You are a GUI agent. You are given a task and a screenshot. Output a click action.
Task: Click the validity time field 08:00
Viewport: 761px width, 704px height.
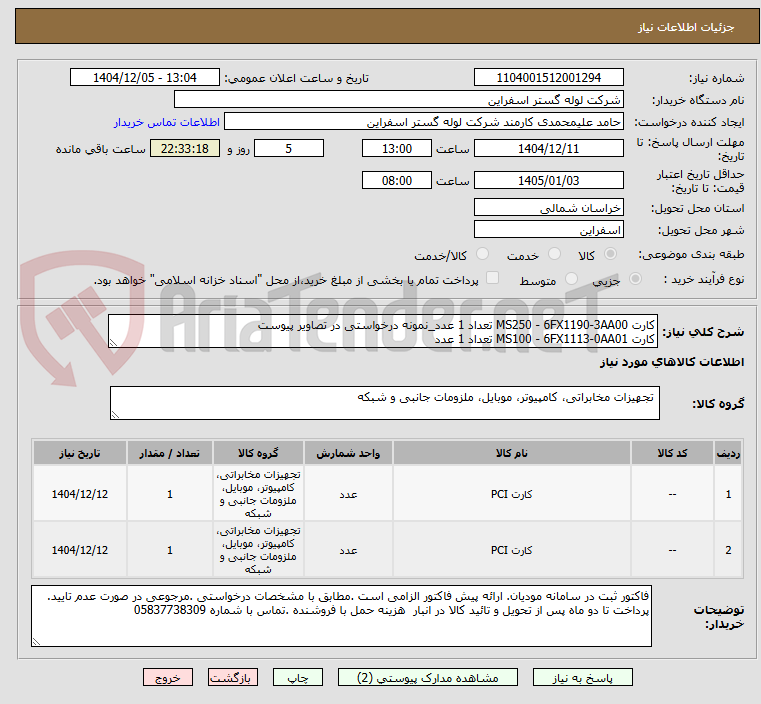tap(397, 180)
